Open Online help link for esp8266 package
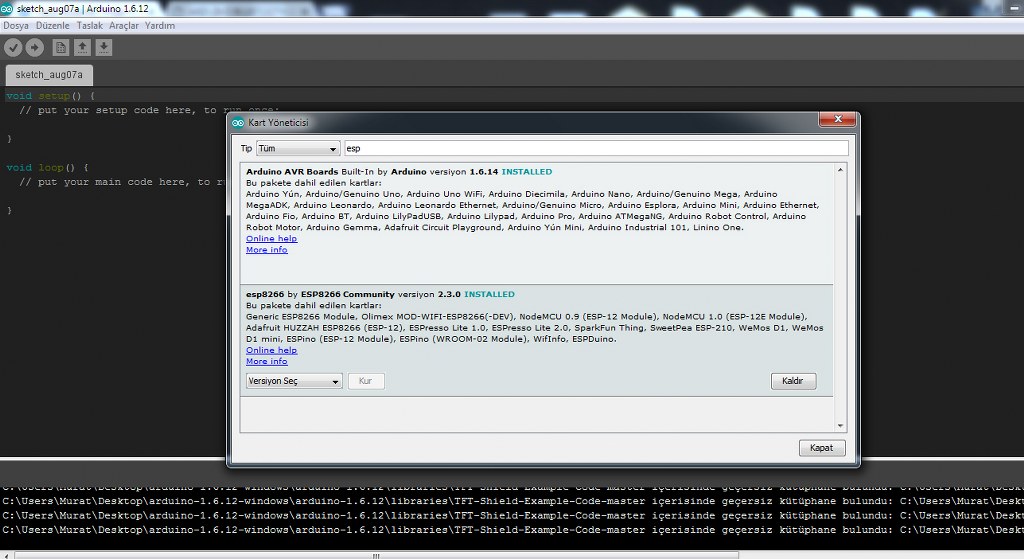This screenshot has width=1024, height=559. [x=272, y=350]
